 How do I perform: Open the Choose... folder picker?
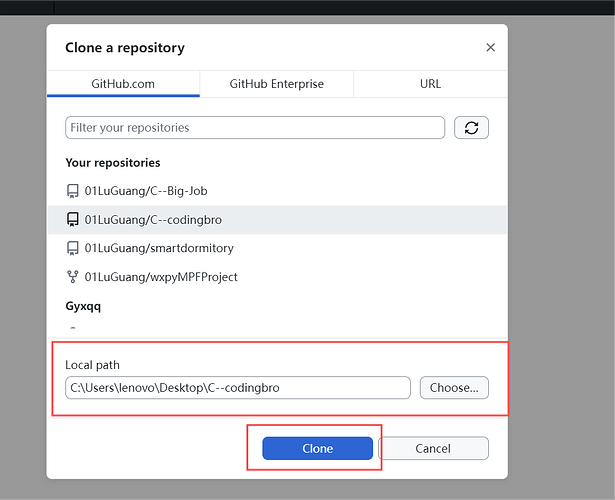point(454,388)
